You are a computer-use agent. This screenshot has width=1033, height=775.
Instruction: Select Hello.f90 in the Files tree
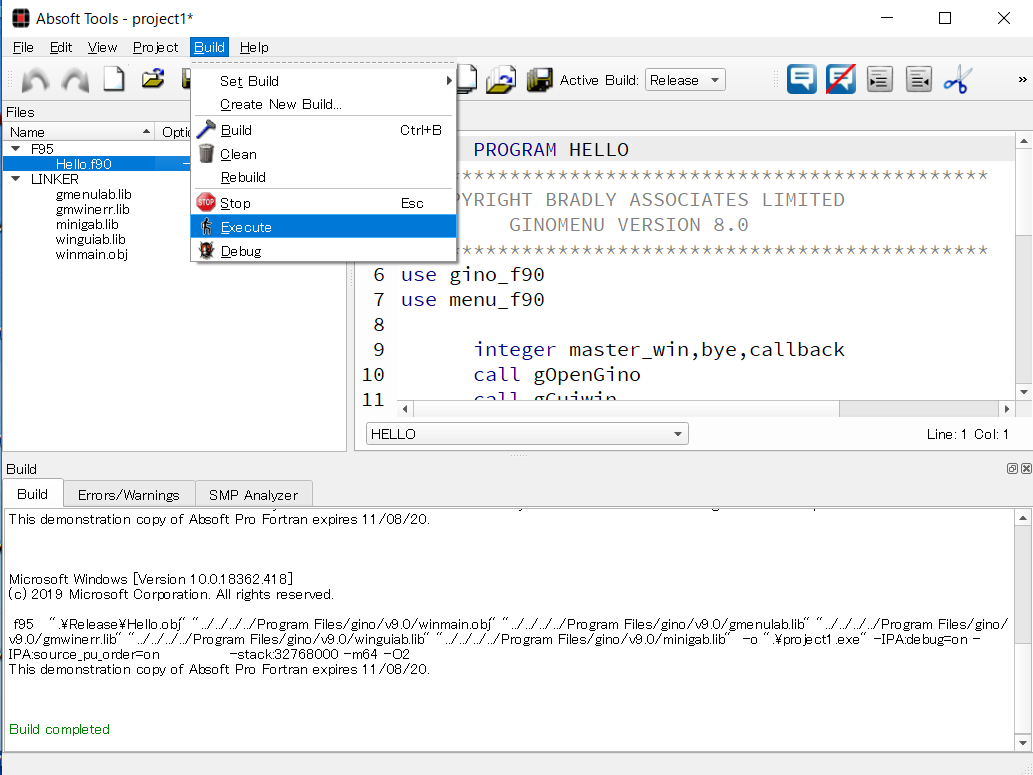pyautogui.click(x=84, y=164)
